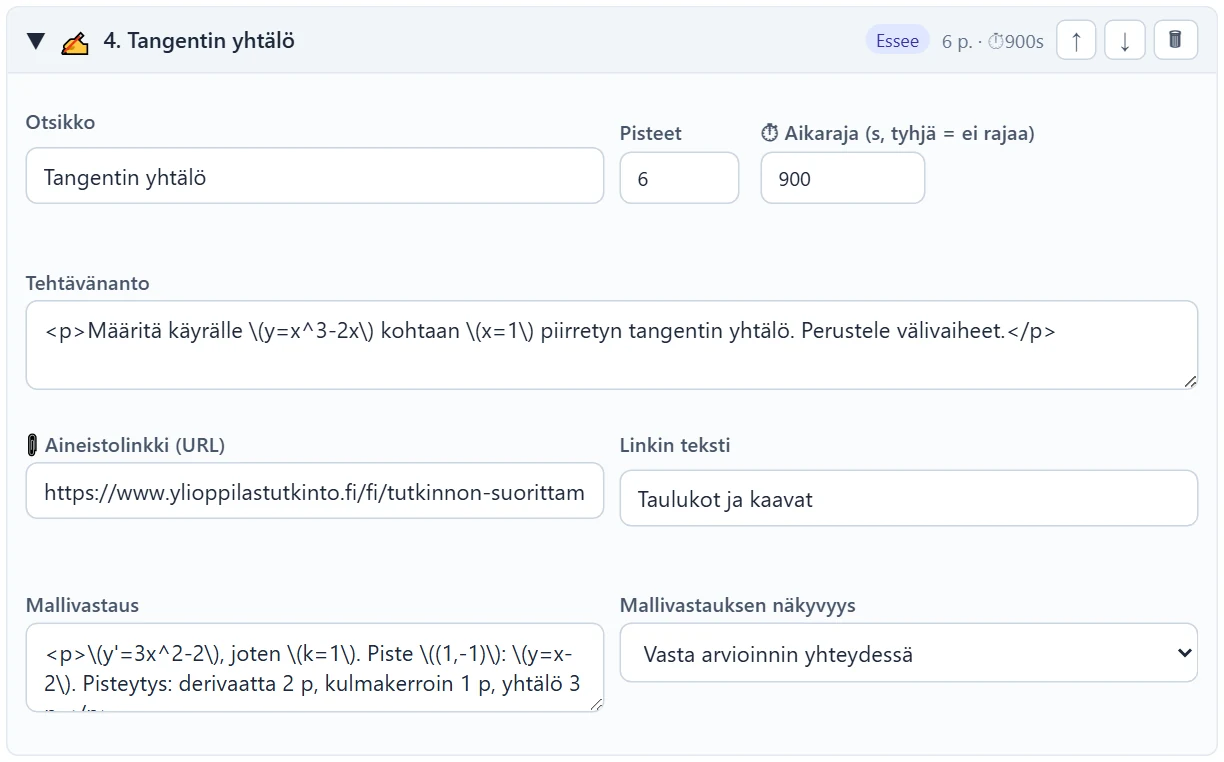Click the Mallivastaus textarea resize handle
Screen dimensions: 1224x762
click(x=596, y=704)
